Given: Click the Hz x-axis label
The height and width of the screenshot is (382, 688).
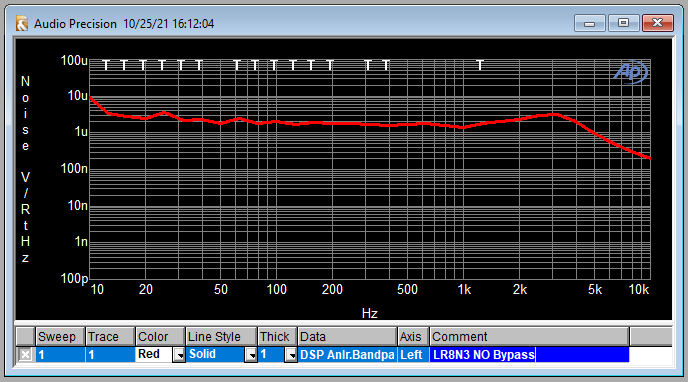Looking at the screenshot, I should tap(369, 313).
